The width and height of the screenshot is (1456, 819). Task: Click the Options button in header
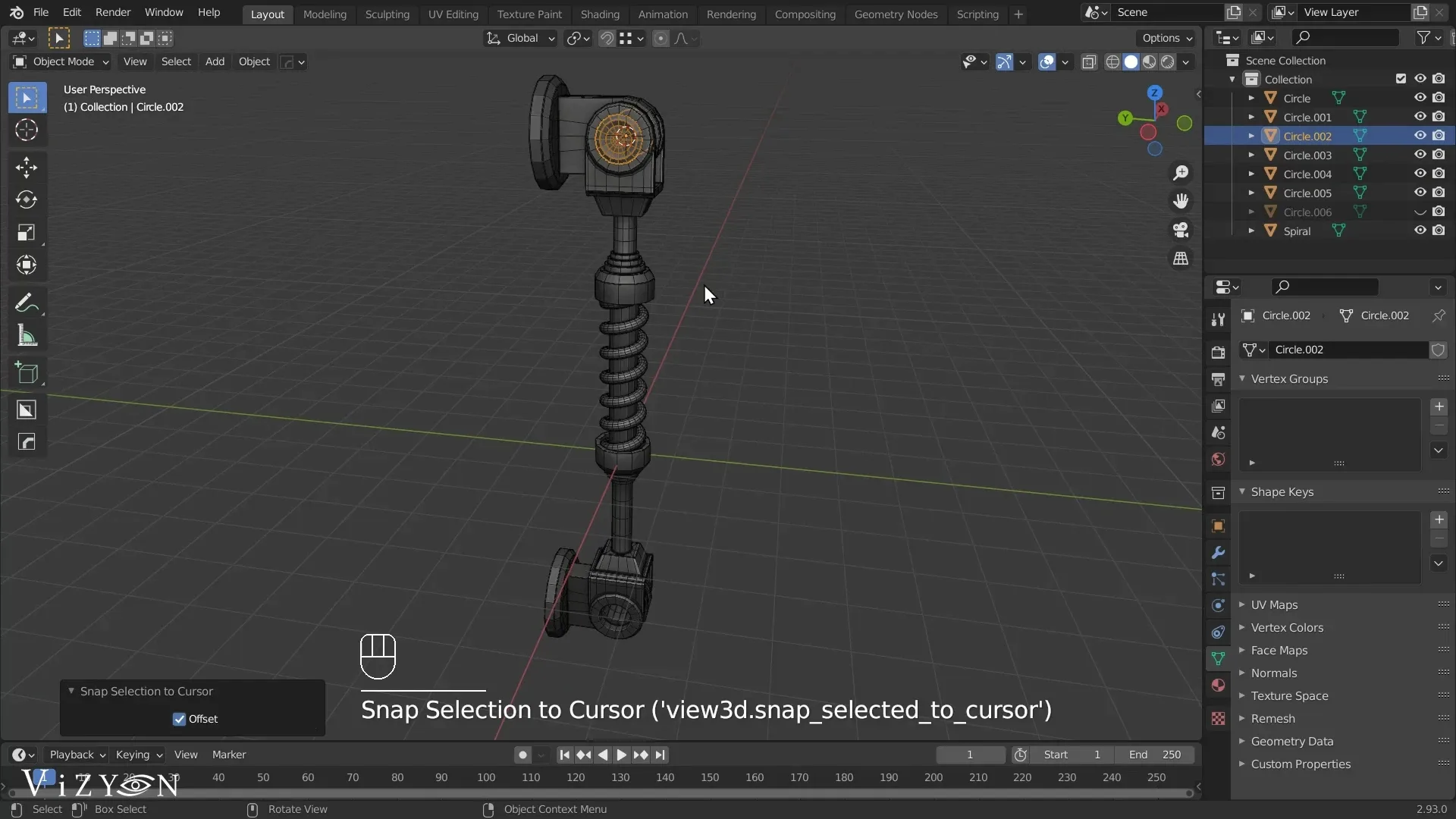click(1166, 38)
